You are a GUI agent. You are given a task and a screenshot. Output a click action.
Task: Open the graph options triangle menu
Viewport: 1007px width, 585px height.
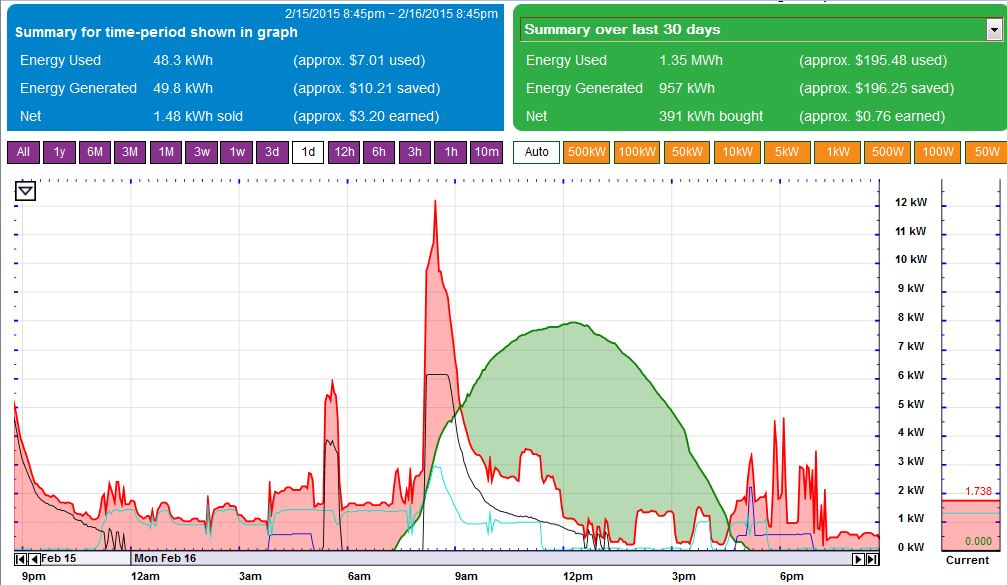(25, 190)
